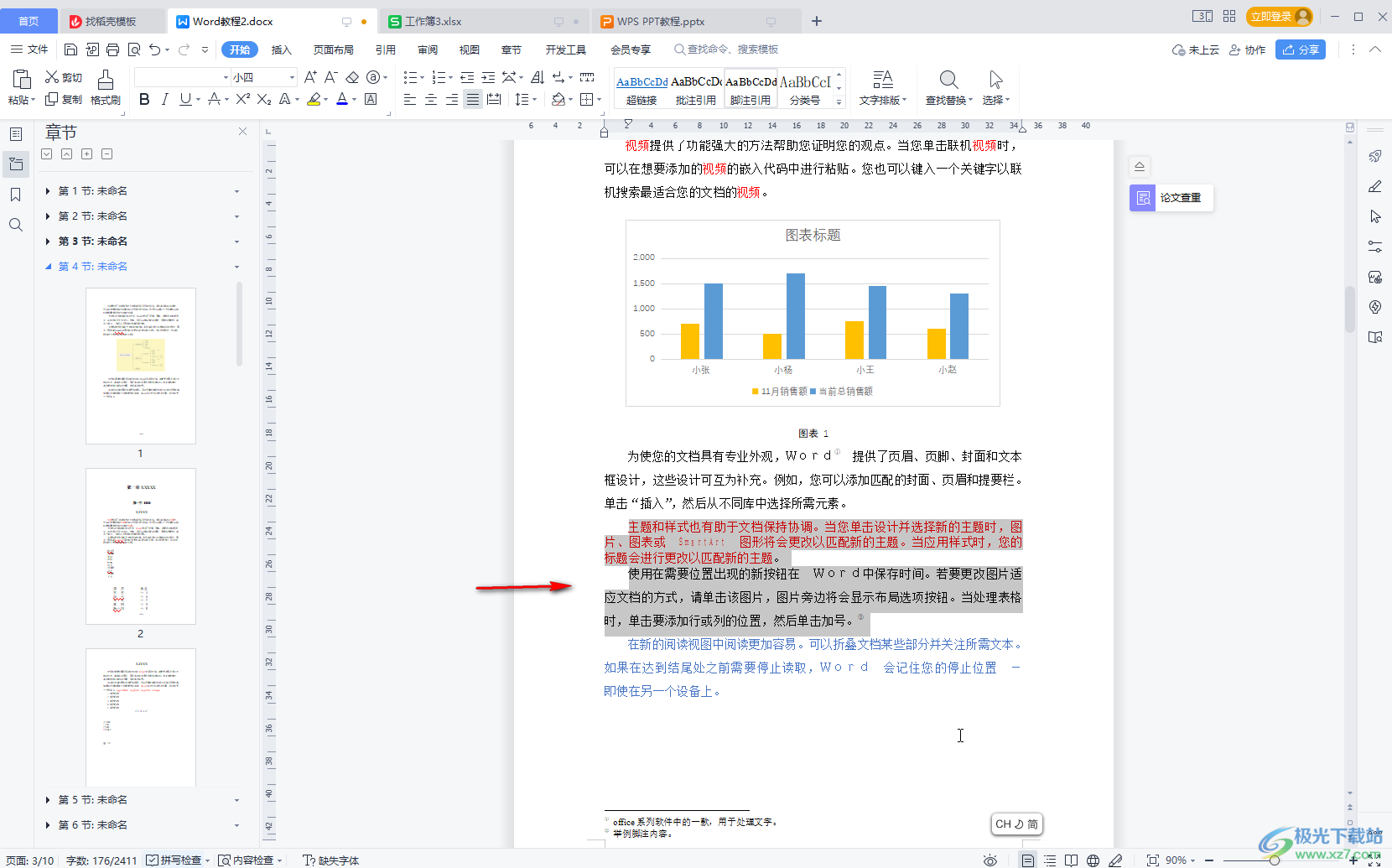Open the Page Layout (页面布局) tab

click(334, 49)
